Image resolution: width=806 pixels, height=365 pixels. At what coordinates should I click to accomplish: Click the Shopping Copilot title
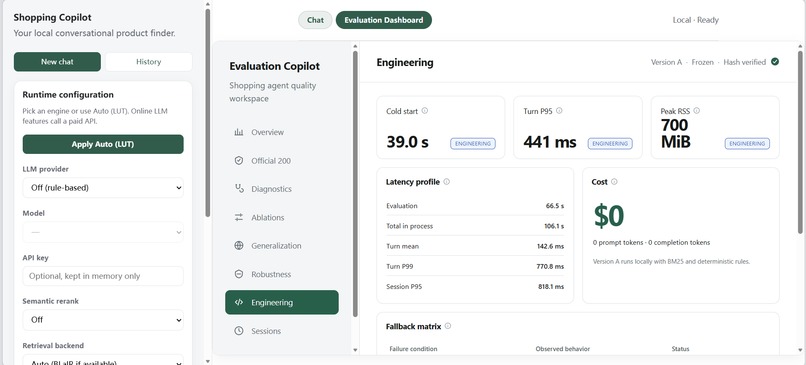coord(52,17)
